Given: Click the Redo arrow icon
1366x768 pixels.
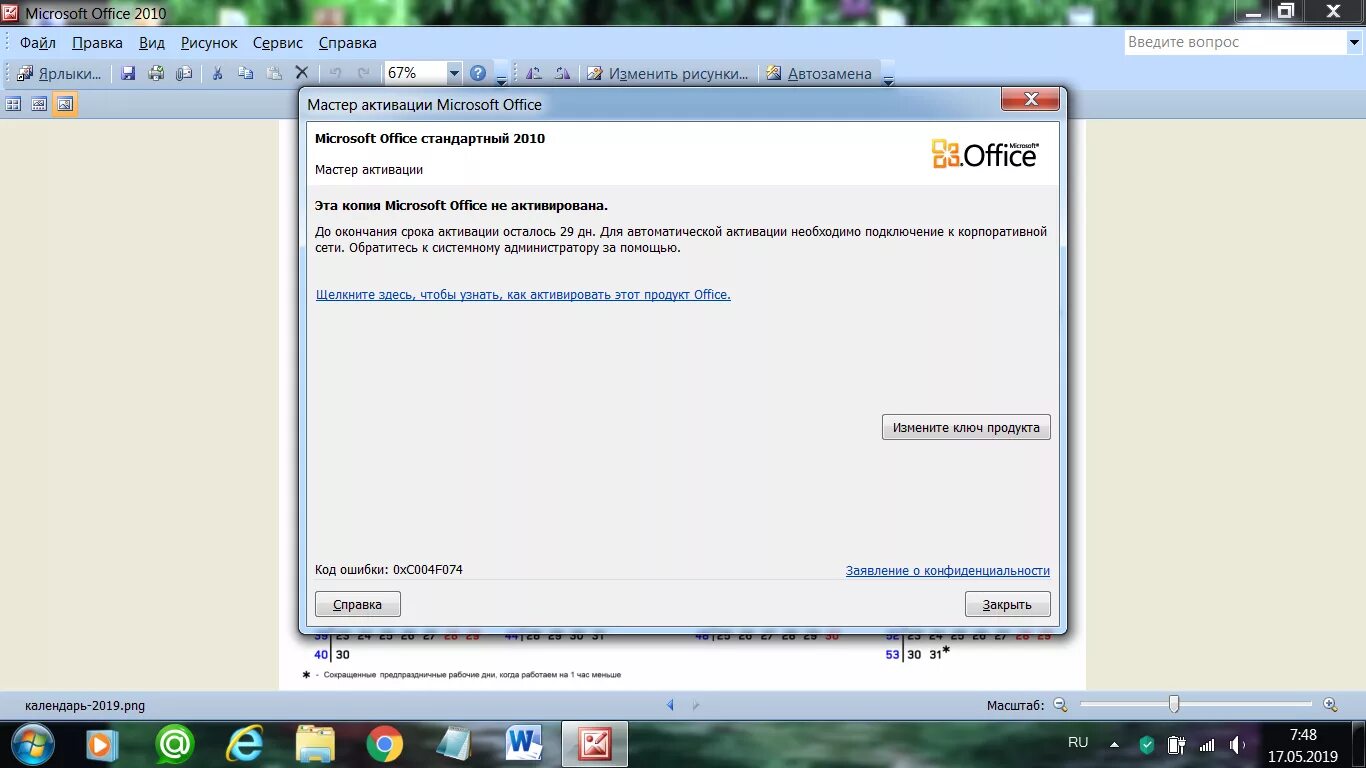Looking at the screenshot, I should coord(364,73).
